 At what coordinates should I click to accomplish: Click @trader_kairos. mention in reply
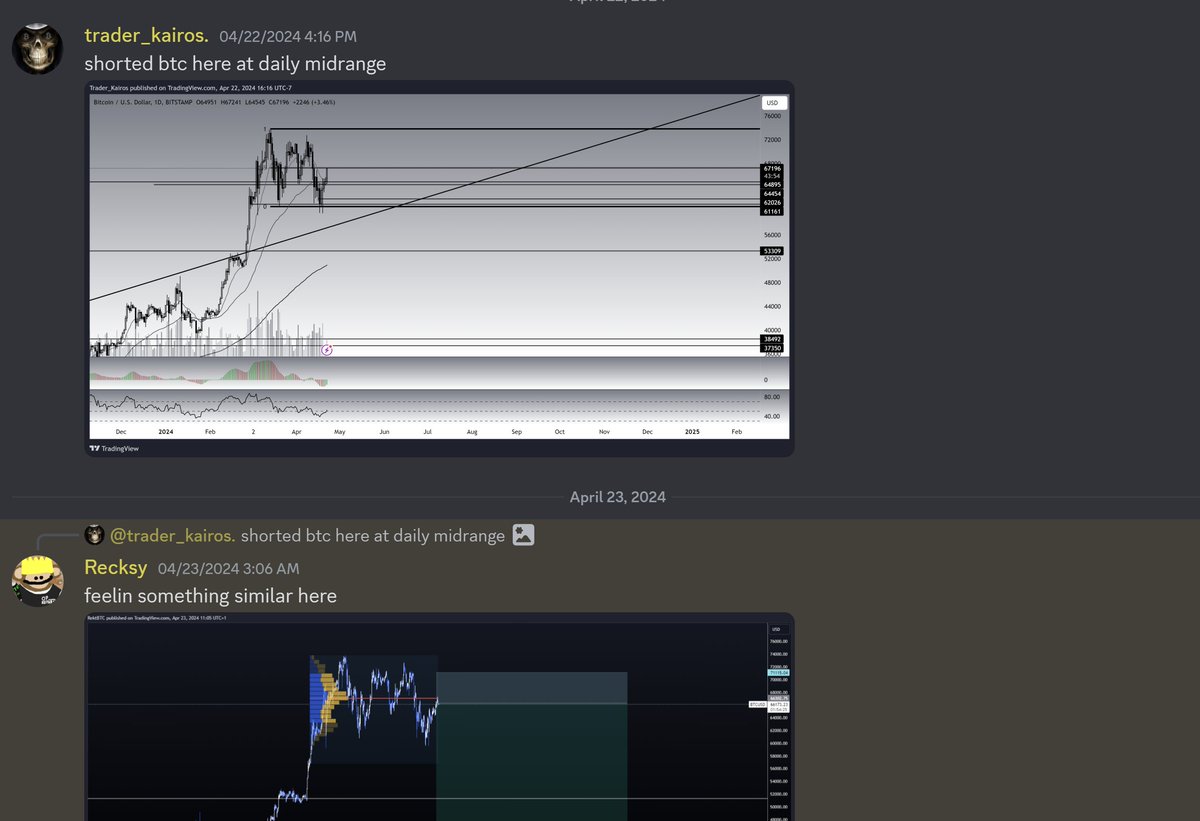(x=172, y=535)
